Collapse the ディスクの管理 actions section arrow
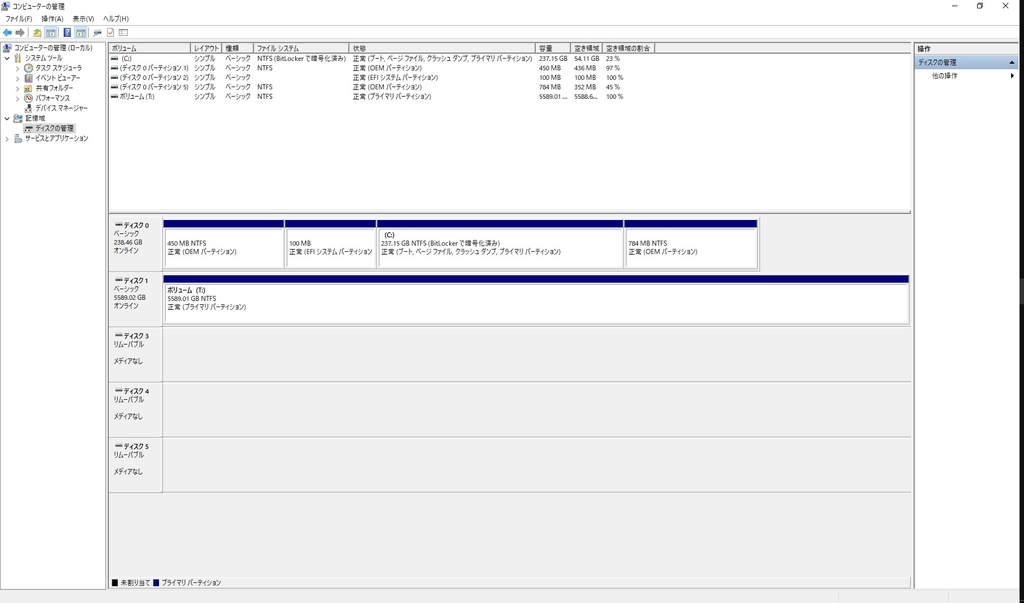The image size is (1024, 603). (x=1012, y=63)
